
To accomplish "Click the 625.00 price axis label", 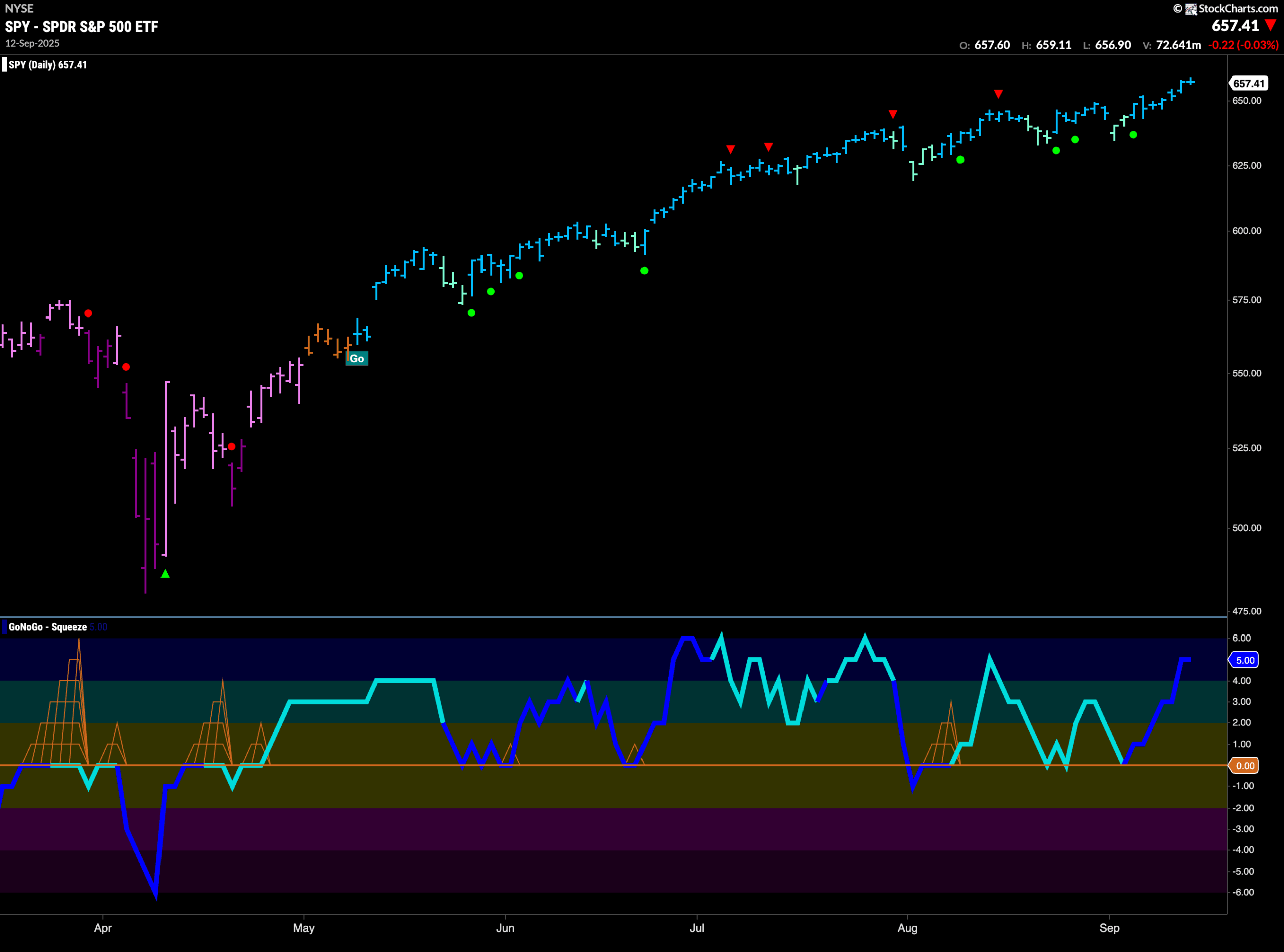I will pos(1246,166).
